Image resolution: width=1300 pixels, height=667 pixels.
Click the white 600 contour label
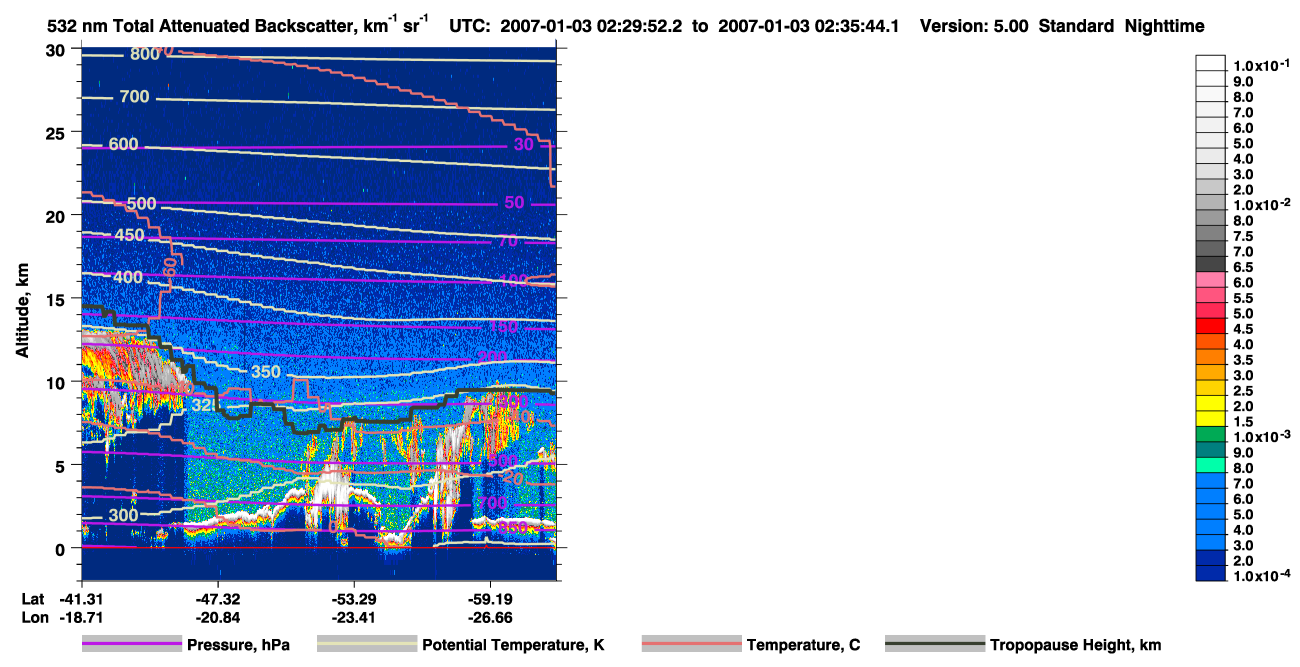[123, 145]
